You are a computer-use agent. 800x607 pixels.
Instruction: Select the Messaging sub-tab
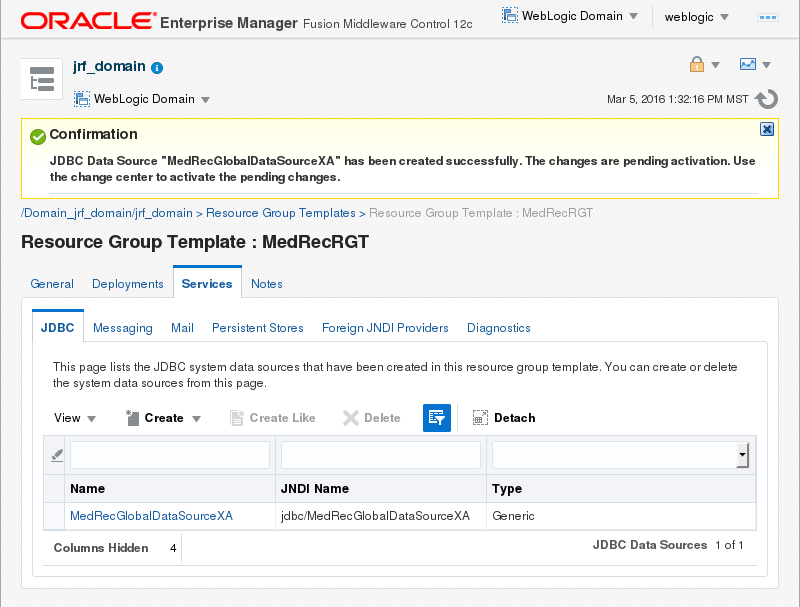pos(123,328)
